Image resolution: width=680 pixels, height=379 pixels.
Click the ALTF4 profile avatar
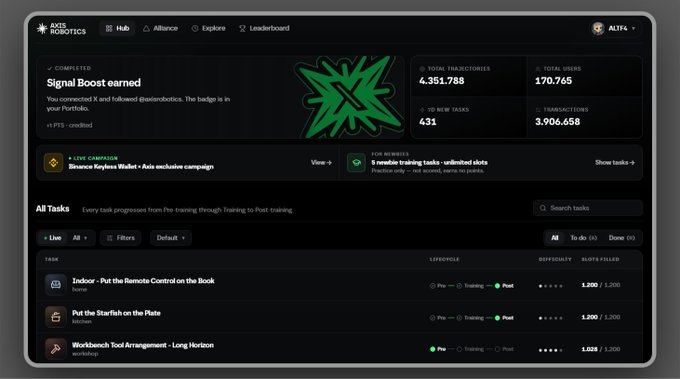598,29
